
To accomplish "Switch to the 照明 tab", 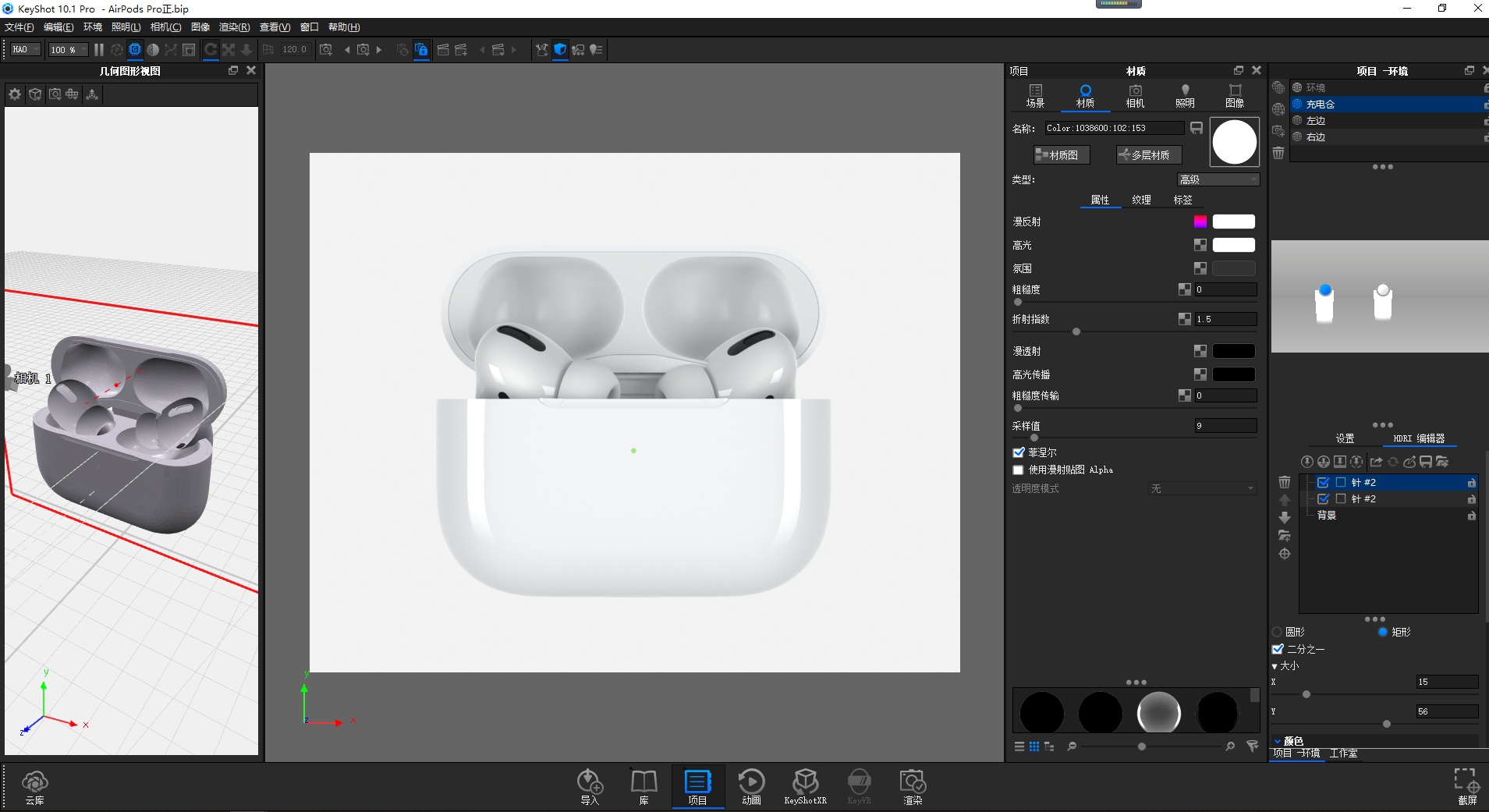I will (1185, 96).
